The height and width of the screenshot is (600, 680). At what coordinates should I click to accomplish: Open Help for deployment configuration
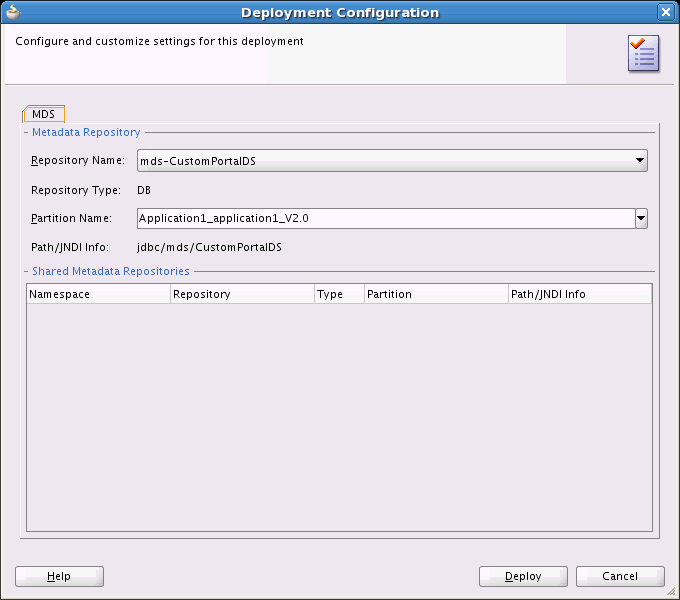(59, 576)
